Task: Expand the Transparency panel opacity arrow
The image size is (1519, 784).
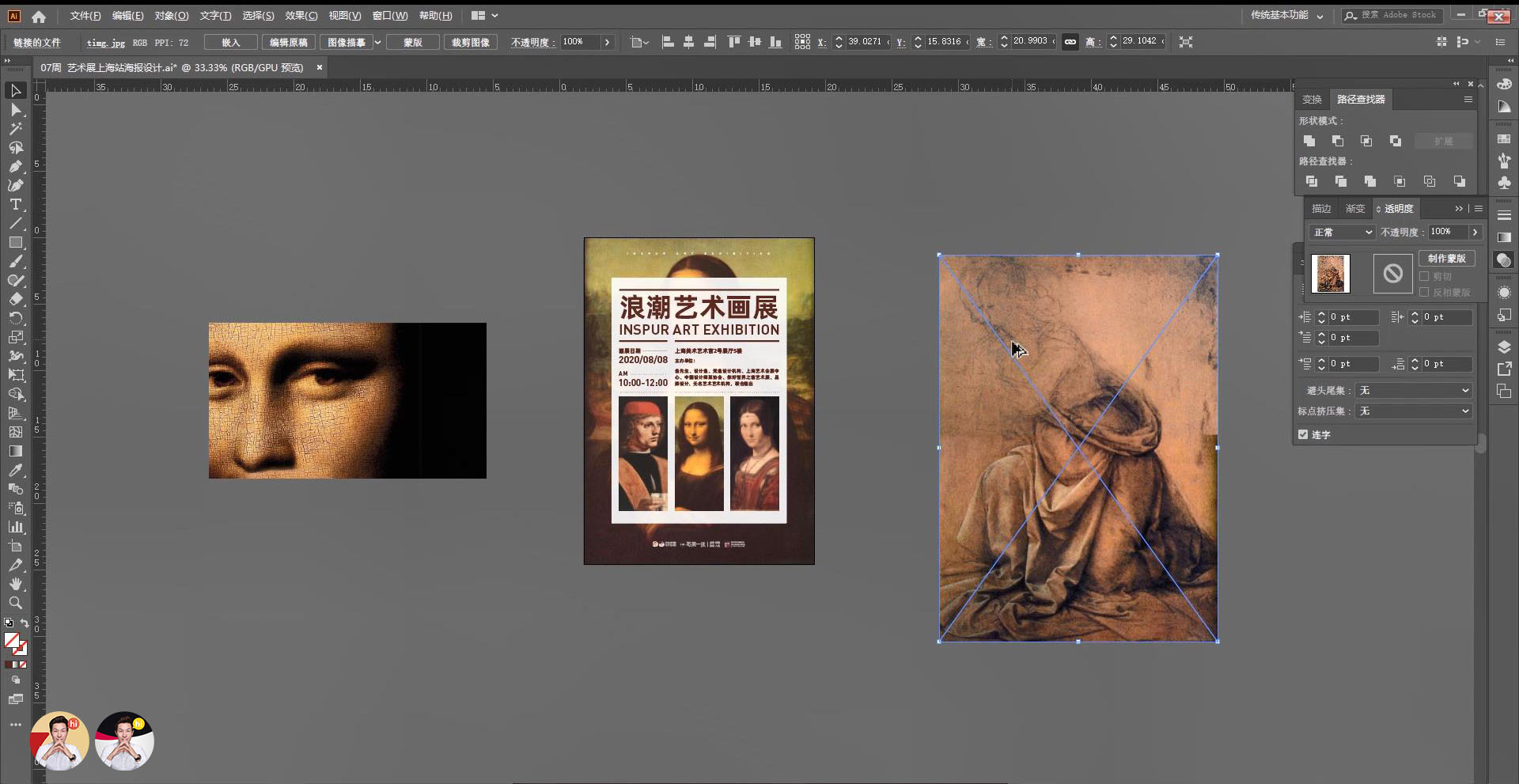Action: [x=1475, y=232]
